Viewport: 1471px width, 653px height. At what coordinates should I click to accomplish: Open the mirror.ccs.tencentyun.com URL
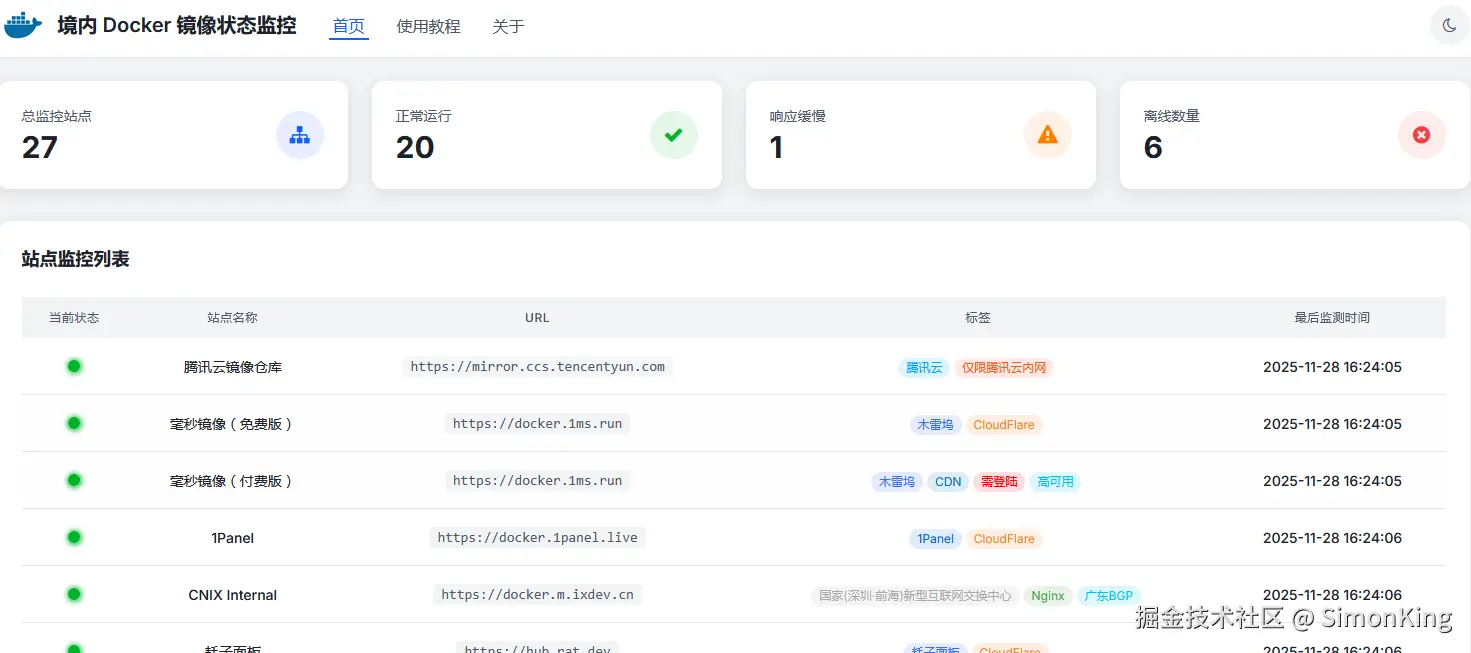(537, 367)
